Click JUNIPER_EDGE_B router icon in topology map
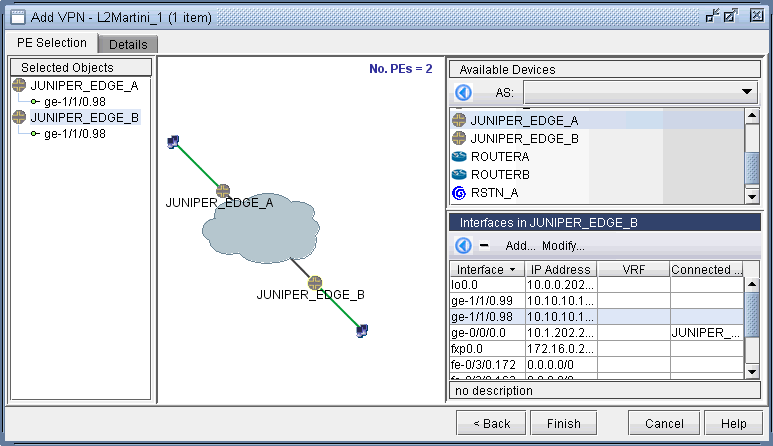 [315, 282]
